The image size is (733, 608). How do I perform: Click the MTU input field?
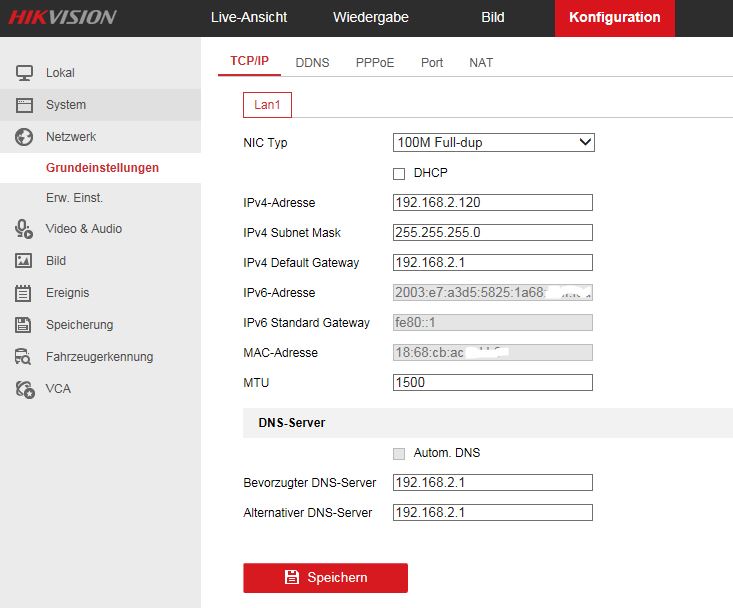click(493, 383)
